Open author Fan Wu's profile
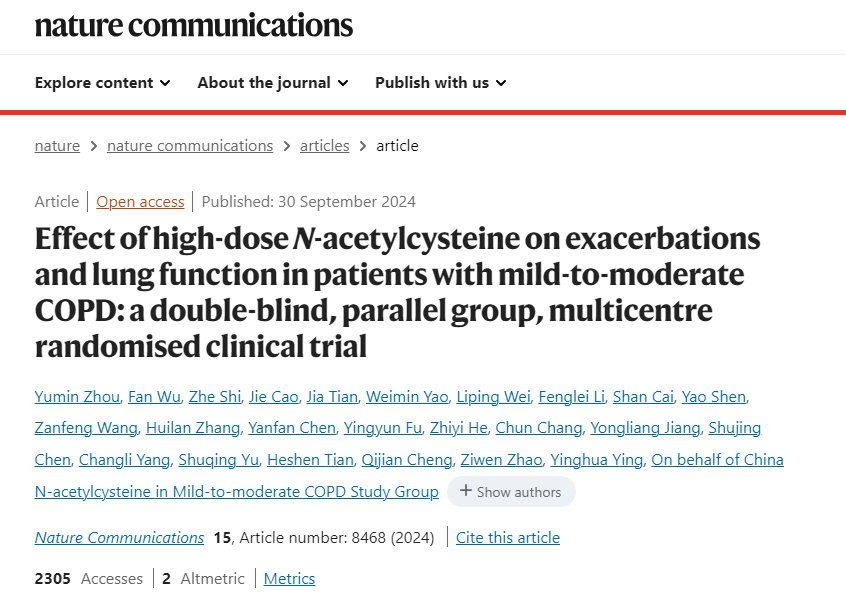Viewport: 846px width, 610px height. click(x=154, y=396)
